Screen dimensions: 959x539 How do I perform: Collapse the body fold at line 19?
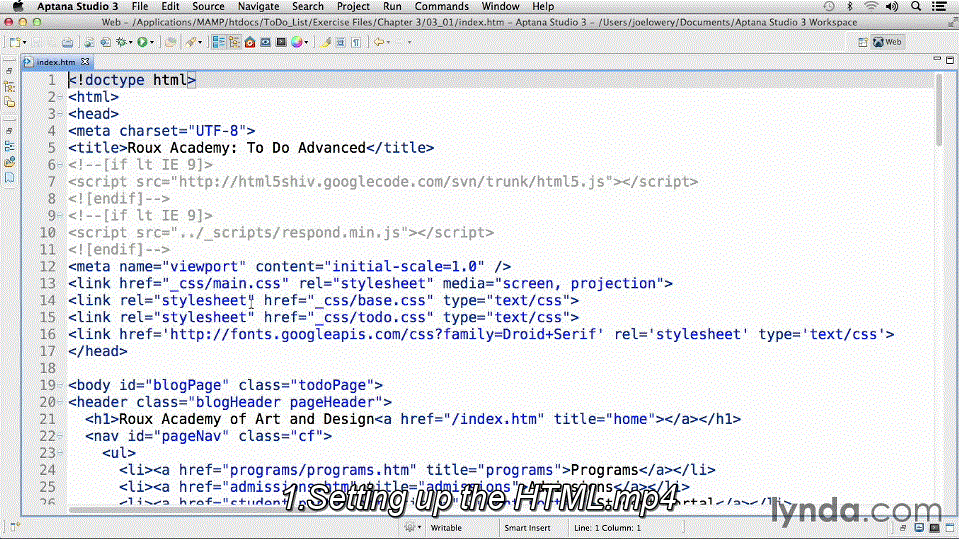(60, 385)
